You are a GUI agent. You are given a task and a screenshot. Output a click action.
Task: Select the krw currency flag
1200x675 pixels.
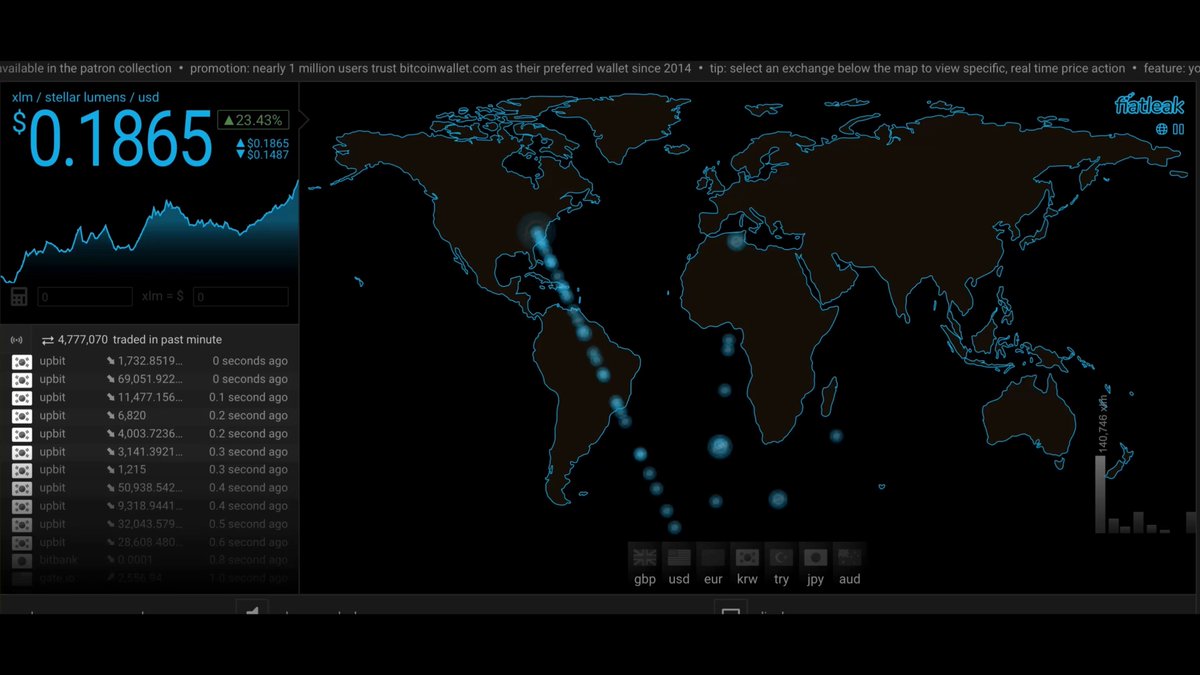pyautogui.click(x=747, y=557)
